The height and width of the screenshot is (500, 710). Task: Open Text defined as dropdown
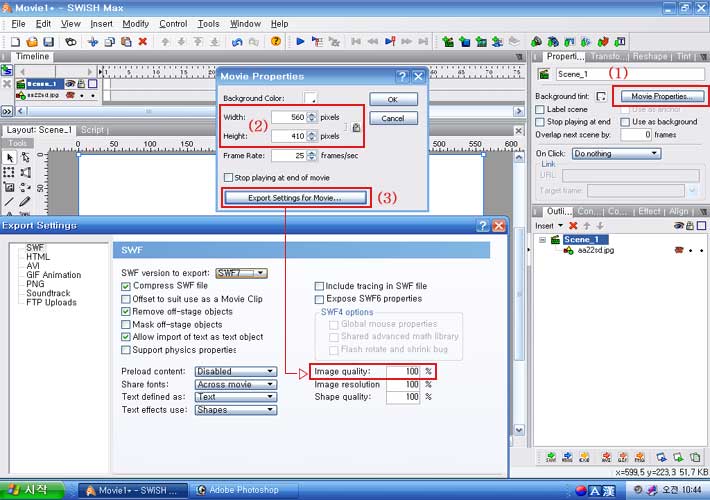click(x=235, y=397)
